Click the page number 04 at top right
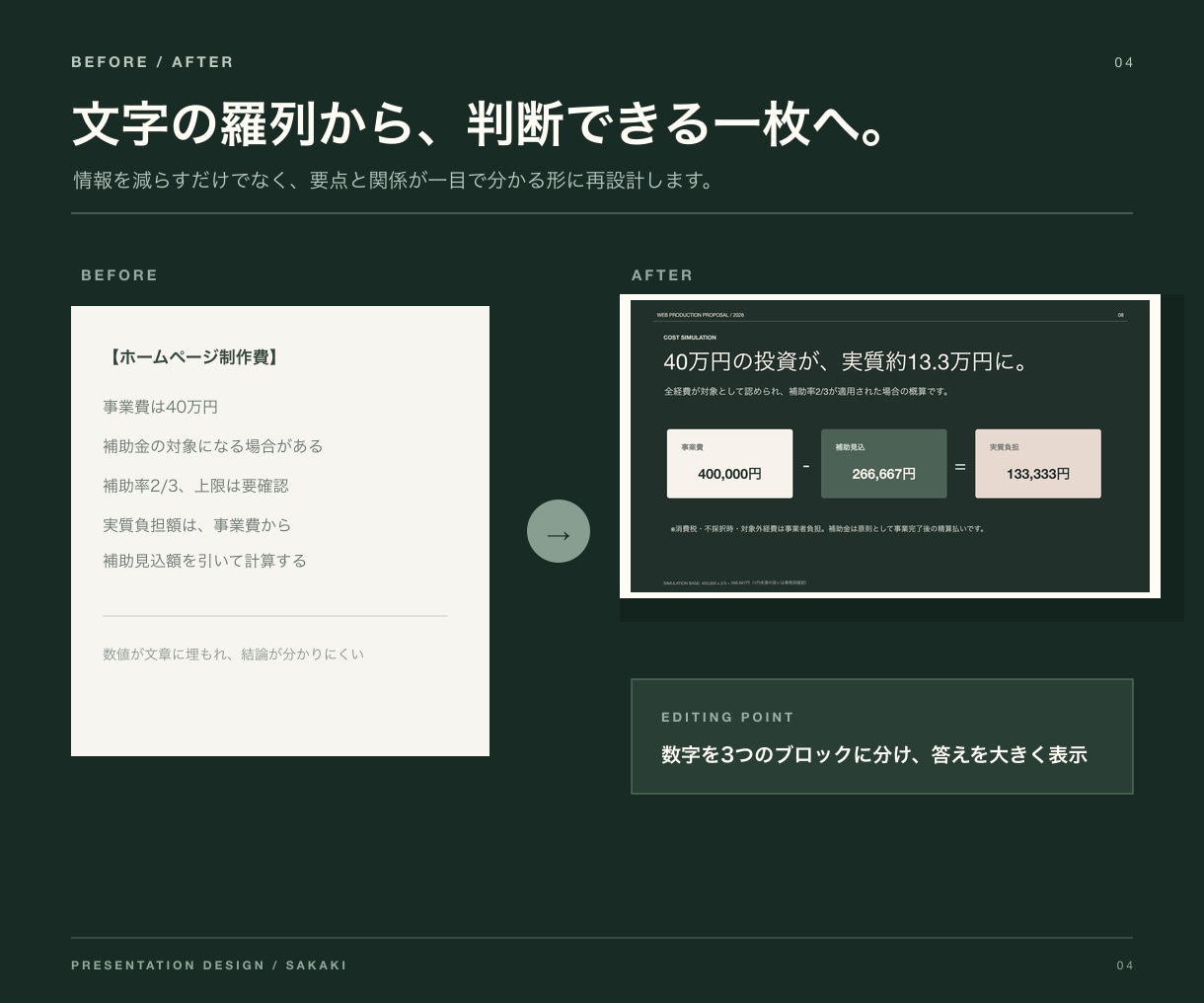 coord(1123,62)
